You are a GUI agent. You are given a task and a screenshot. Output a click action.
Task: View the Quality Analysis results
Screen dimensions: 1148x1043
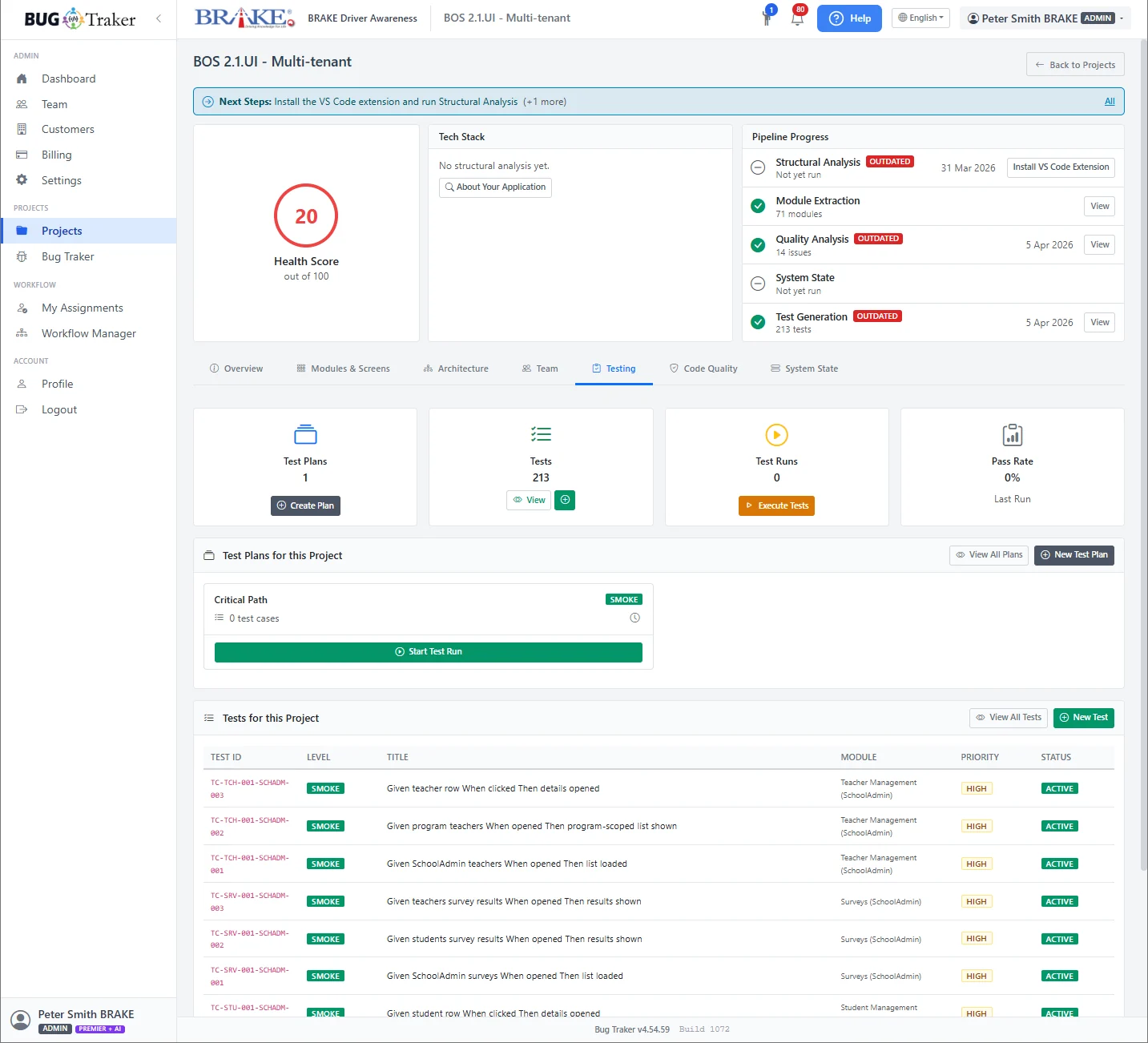pos(1099,245)
